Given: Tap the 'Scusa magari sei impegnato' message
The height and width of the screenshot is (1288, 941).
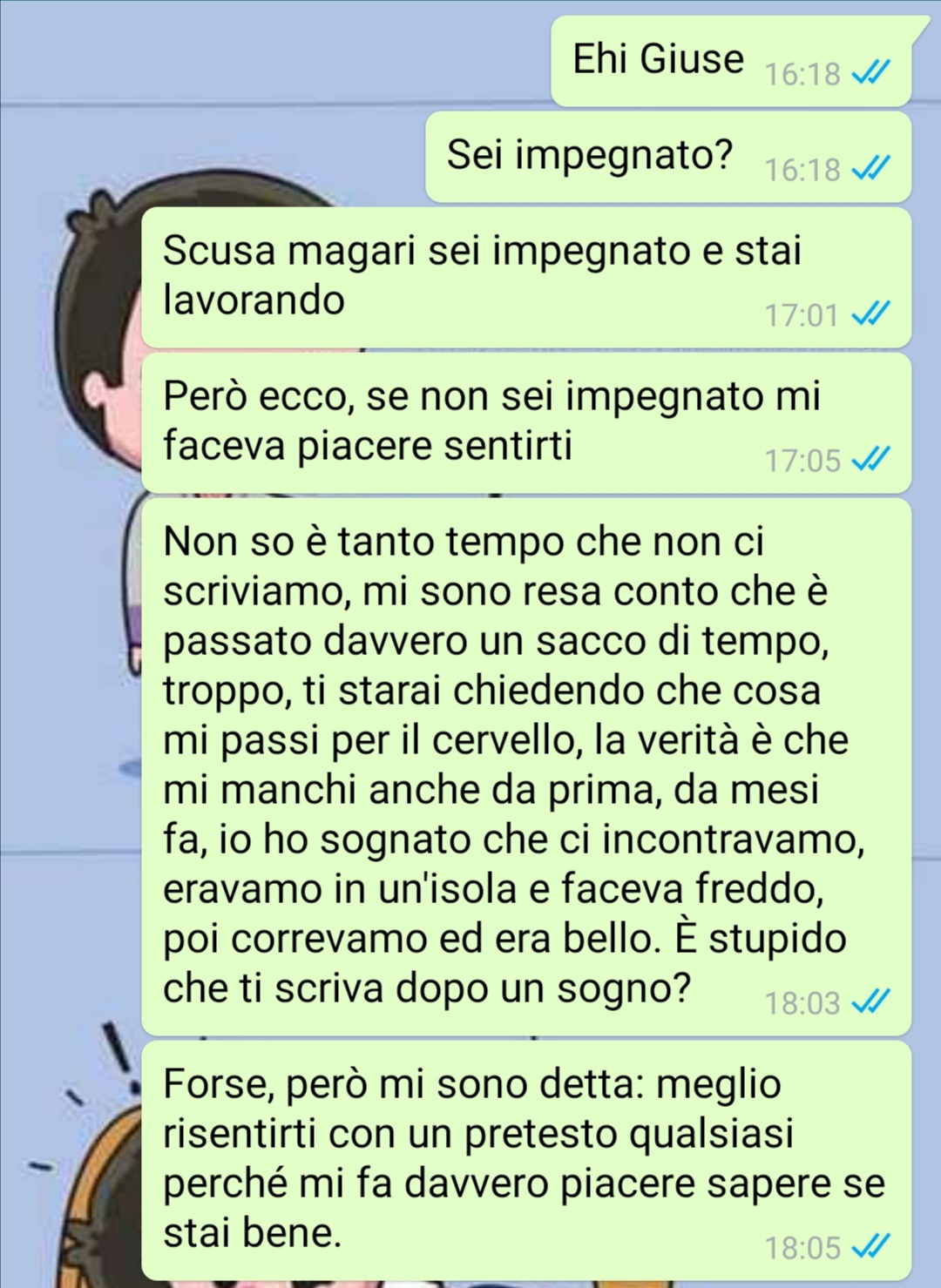Looking at the screenshot, I should [526, 277].
